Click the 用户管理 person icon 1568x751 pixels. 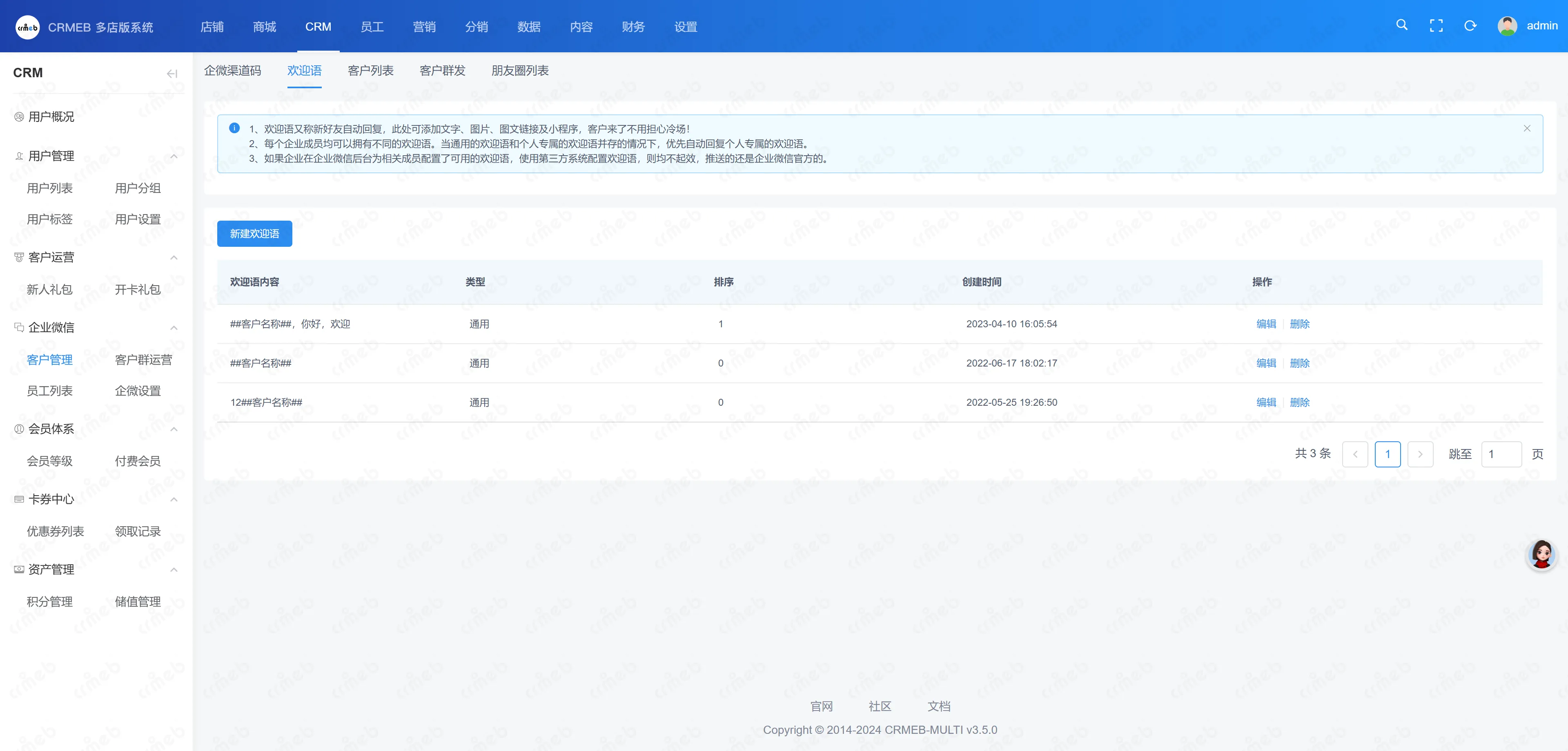click(19, 156)
